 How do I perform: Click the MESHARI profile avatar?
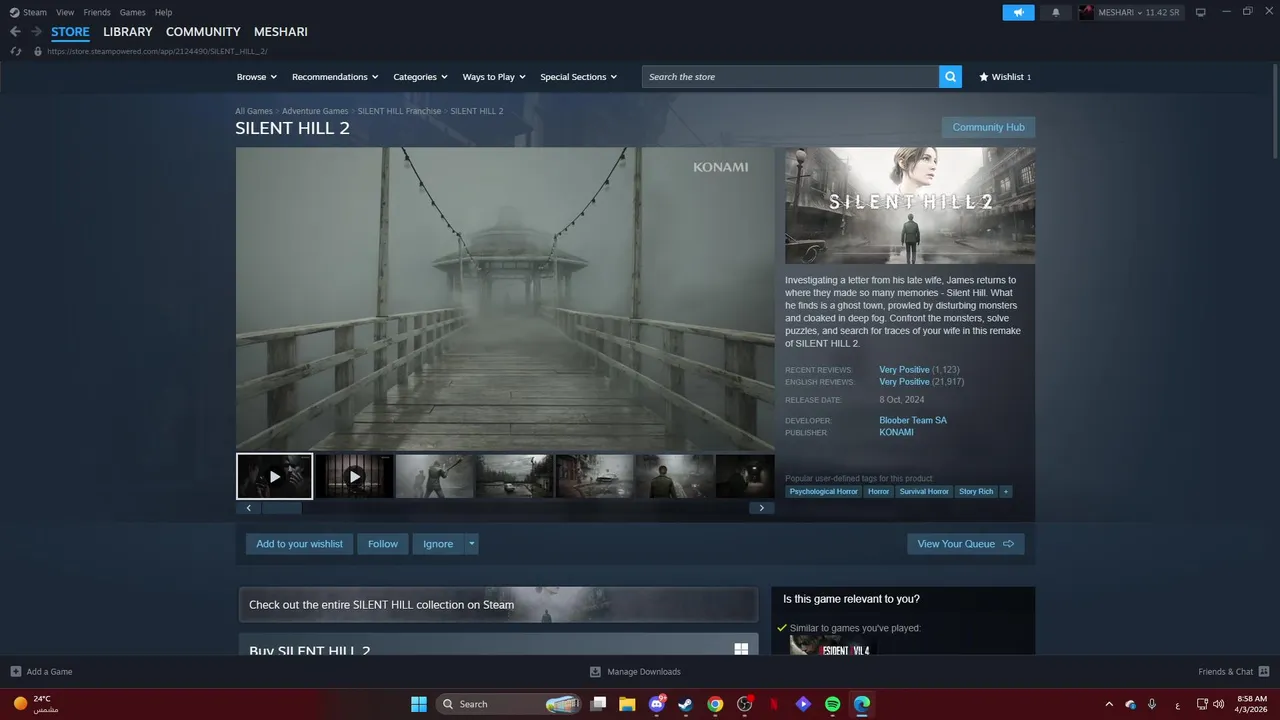click(x=1086, y=12)
